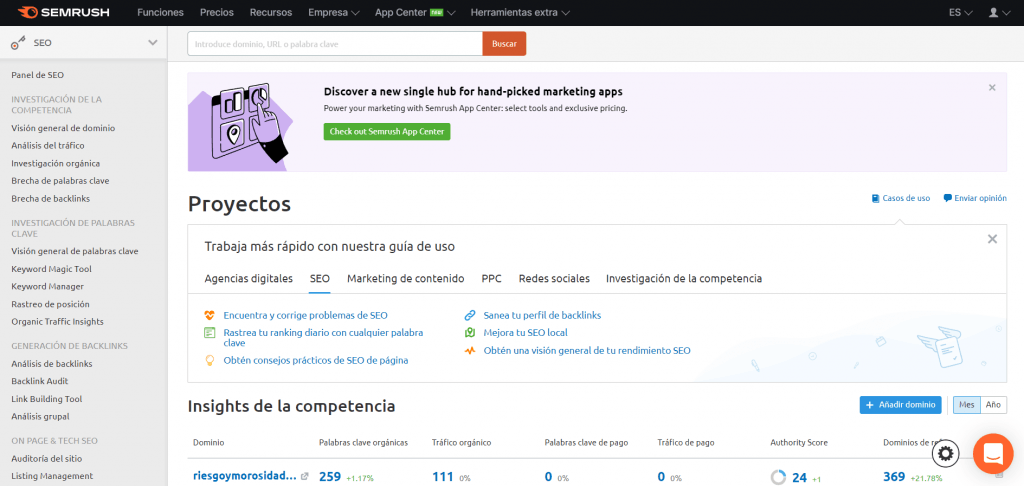
Task: Go to Panel de SEO
Action: coord(38,75)
